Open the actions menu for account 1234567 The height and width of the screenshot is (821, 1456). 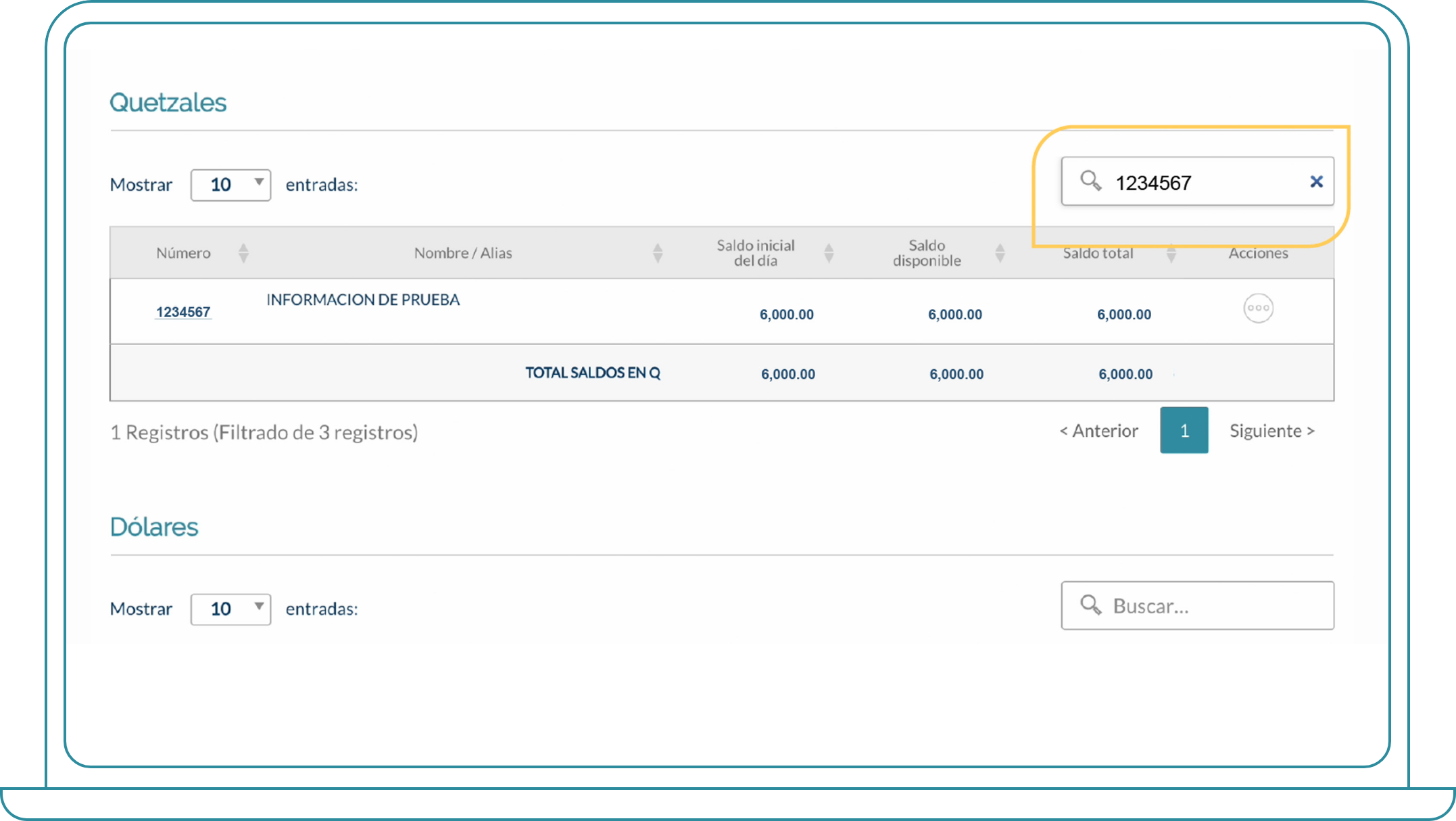point(1258,308)
